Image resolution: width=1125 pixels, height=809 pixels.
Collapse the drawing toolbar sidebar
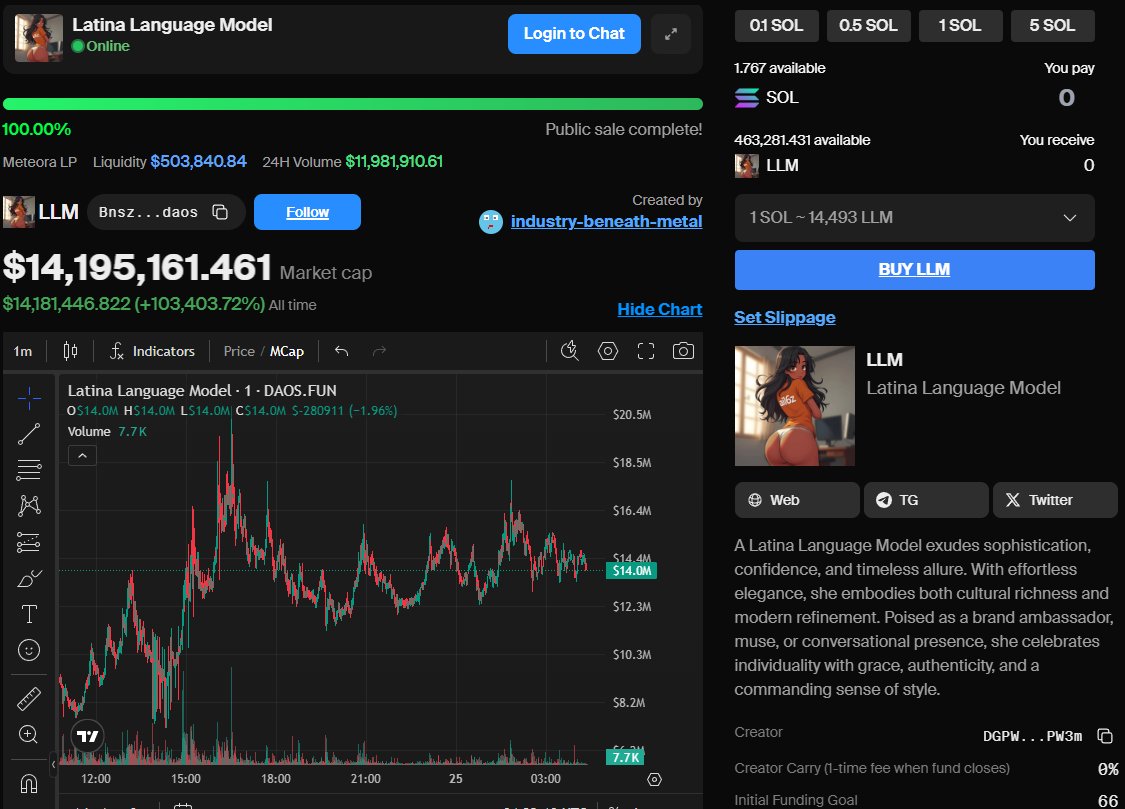point(53,765)
